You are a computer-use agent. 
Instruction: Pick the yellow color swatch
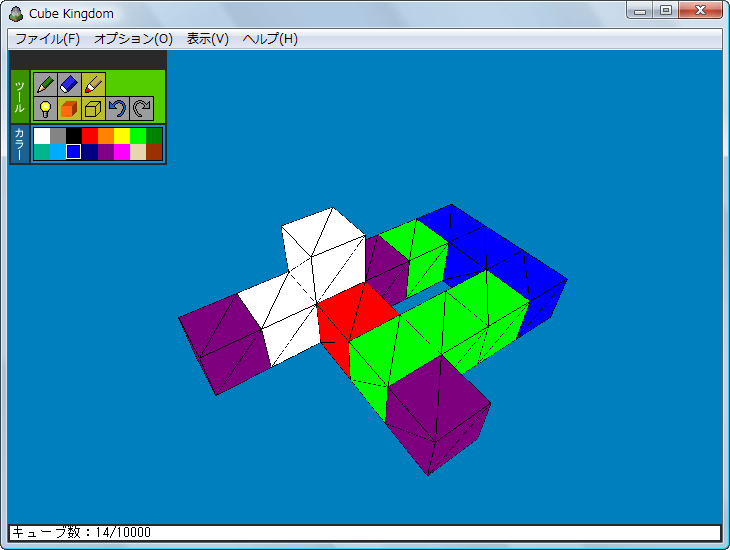click(122, 136)
